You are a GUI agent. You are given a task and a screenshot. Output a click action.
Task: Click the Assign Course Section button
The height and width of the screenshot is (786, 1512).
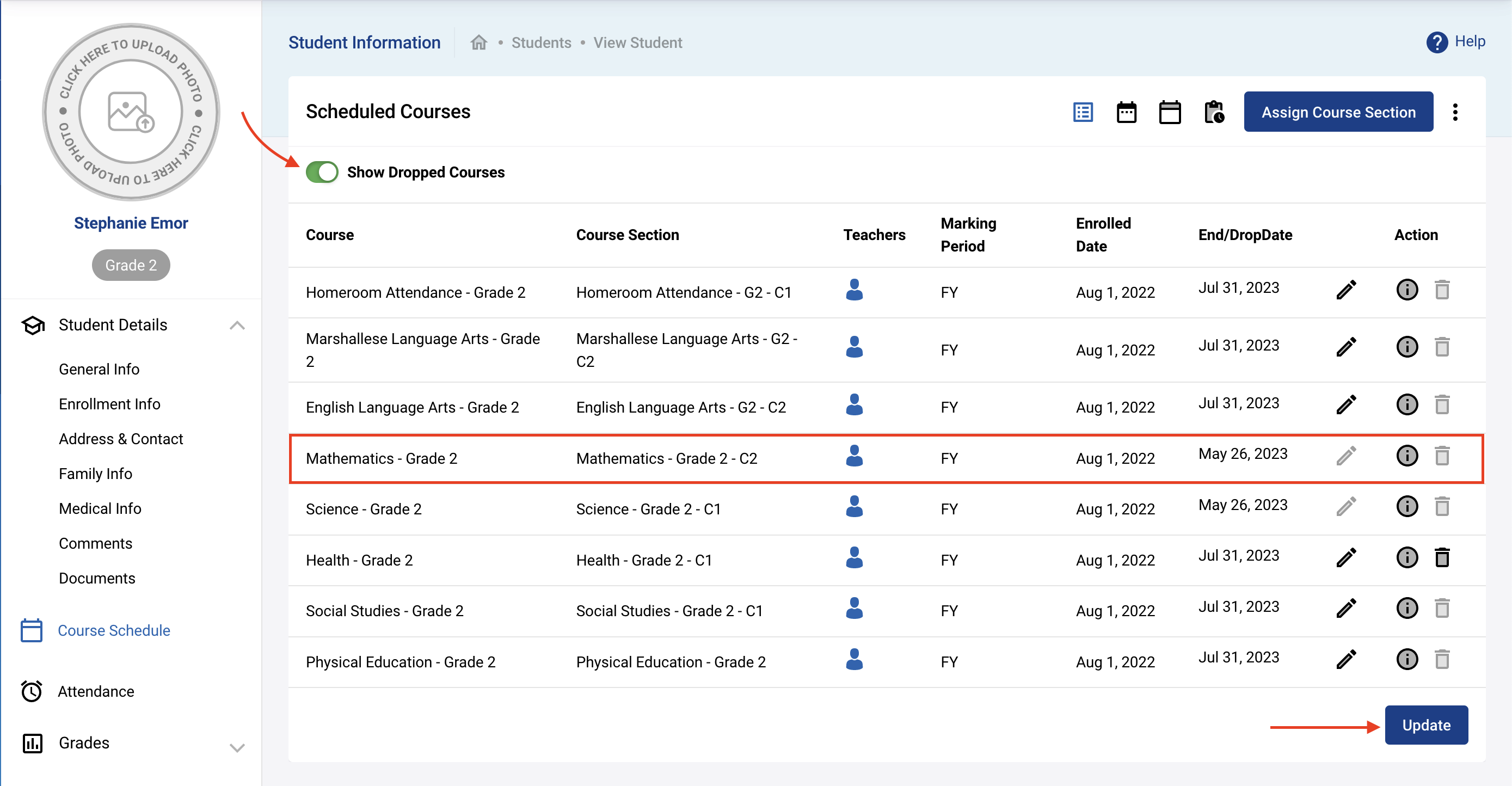point(1338,112)
